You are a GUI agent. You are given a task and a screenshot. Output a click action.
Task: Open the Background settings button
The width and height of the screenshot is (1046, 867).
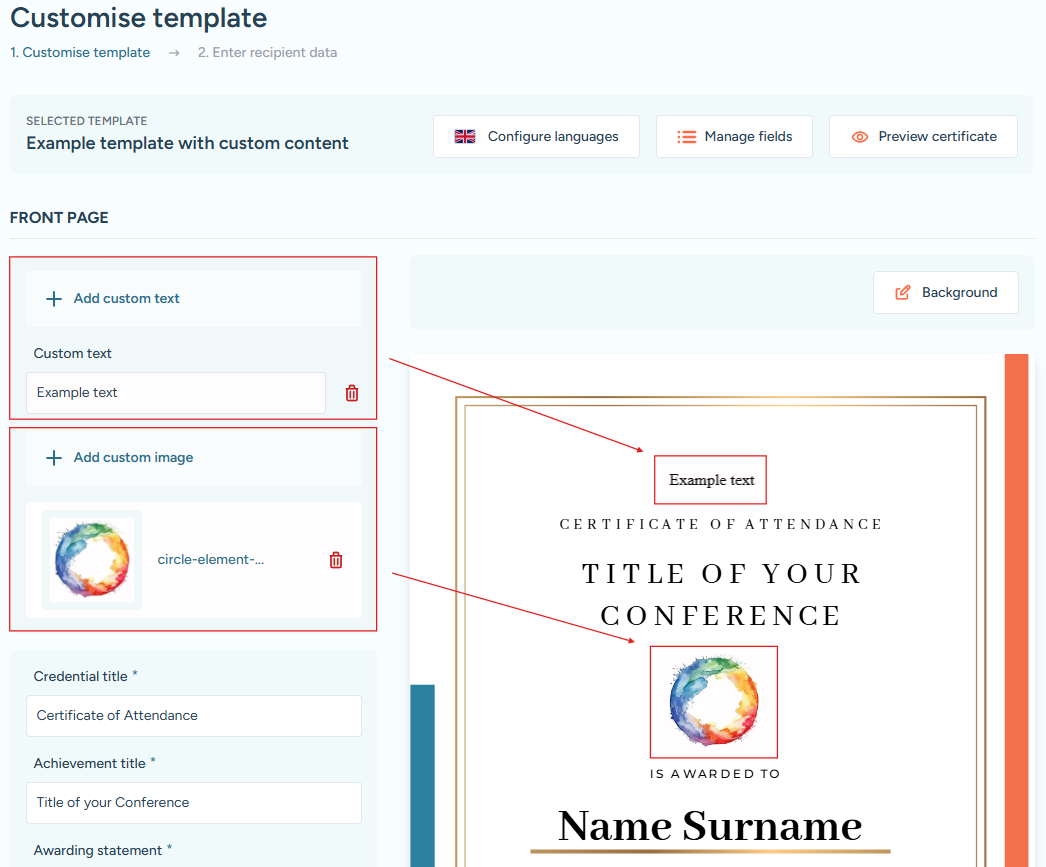(945, 293)
